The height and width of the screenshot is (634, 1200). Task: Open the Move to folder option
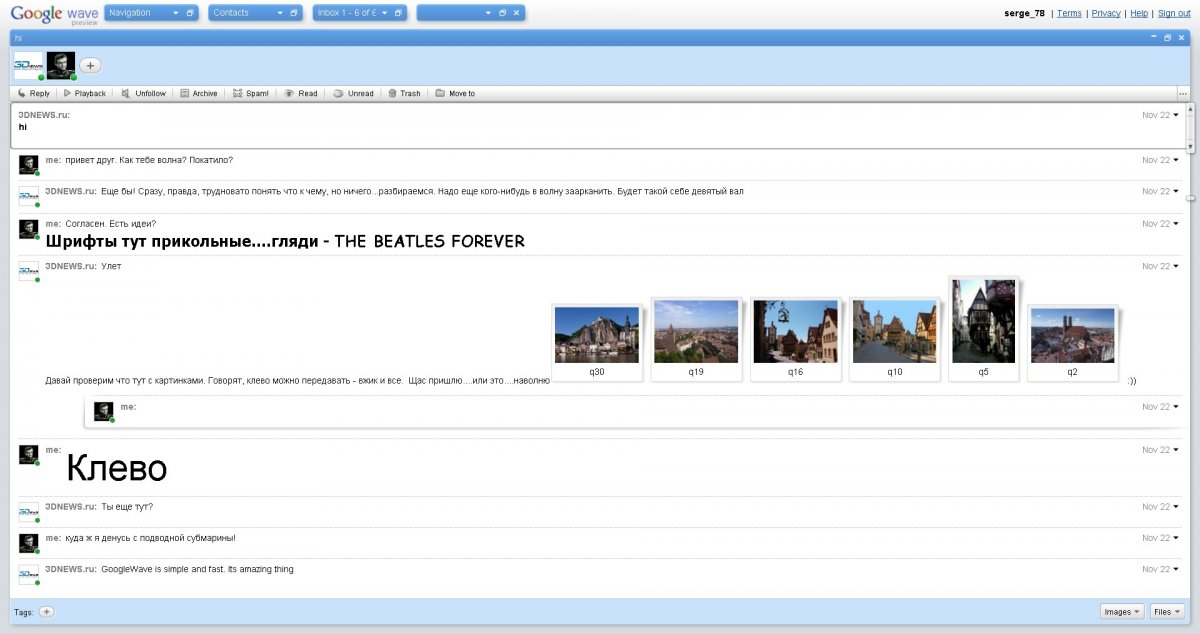pos(455,93)
